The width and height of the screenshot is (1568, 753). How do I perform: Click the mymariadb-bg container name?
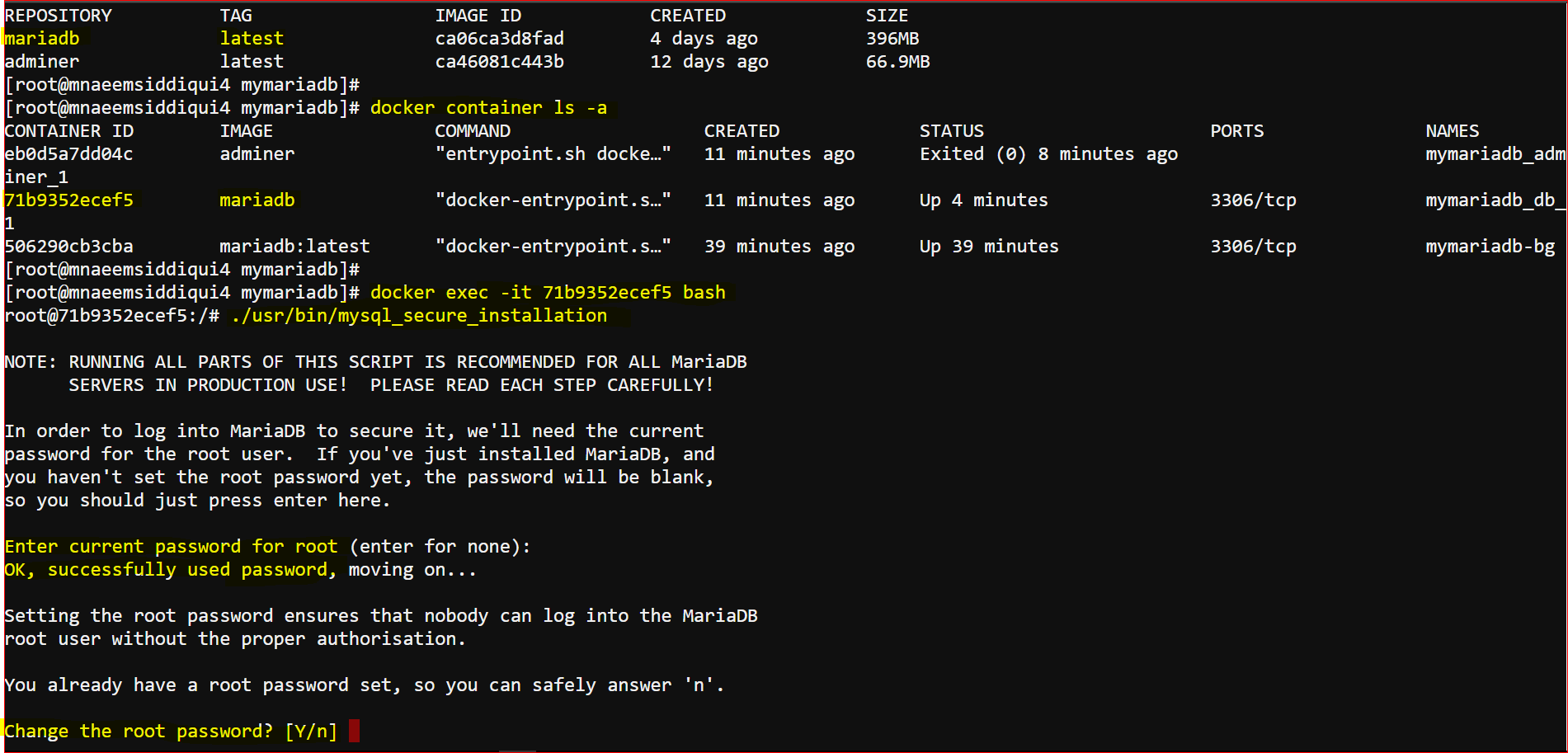click(1490, 246)
